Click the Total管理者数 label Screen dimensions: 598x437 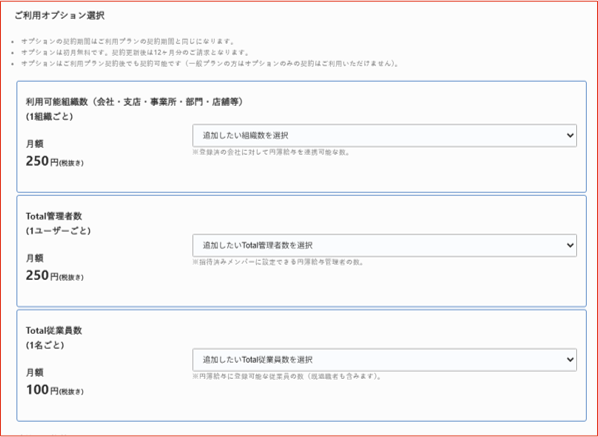(54, 216)
